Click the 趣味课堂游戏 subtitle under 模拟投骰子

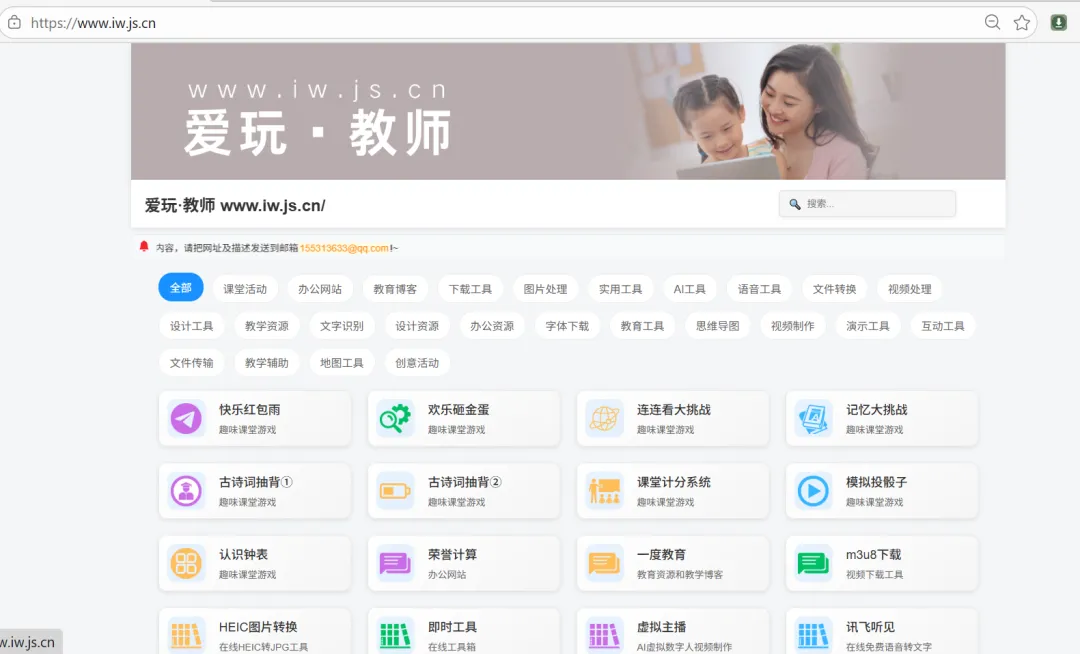(874, 502)
